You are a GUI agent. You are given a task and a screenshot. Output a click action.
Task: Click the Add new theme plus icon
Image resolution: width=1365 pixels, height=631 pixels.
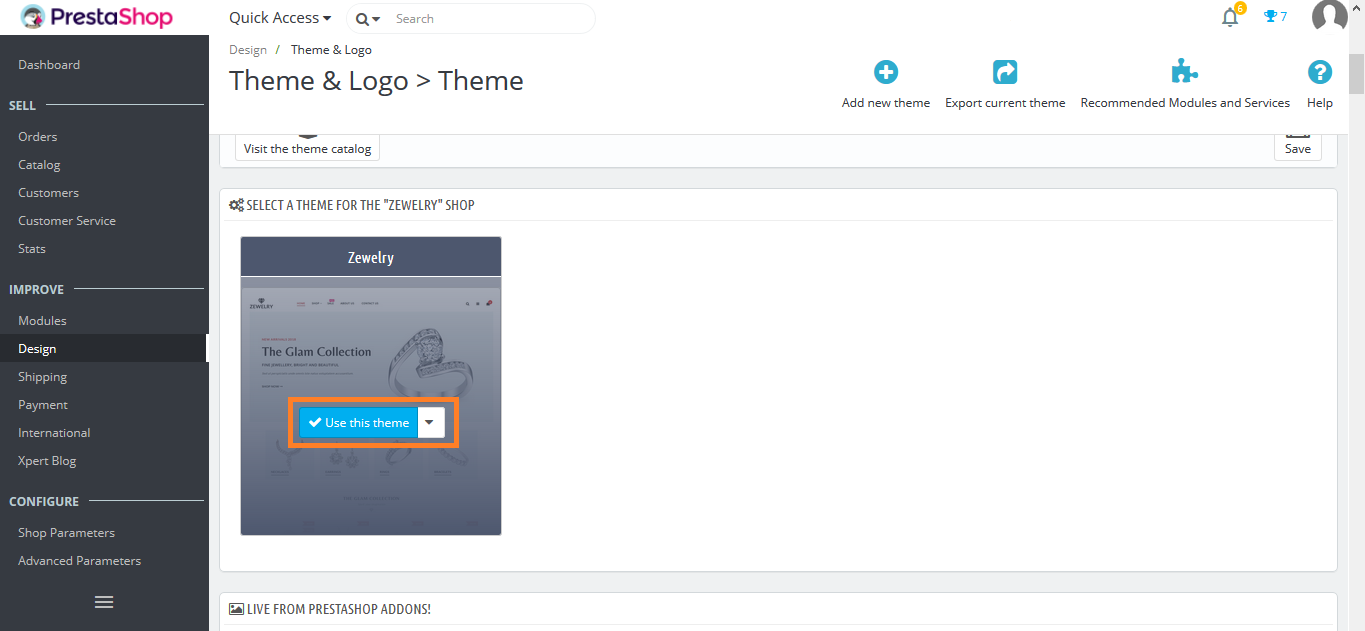886,72
